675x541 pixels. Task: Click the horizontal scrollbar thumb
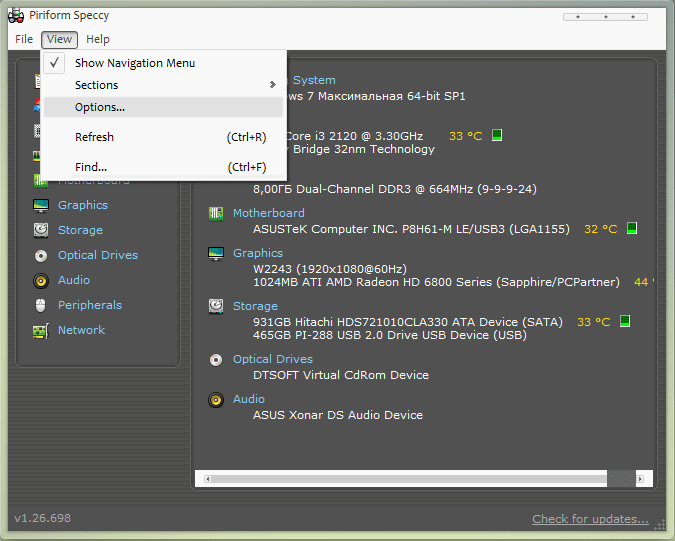pyautogui.click(x=409, y=479)
